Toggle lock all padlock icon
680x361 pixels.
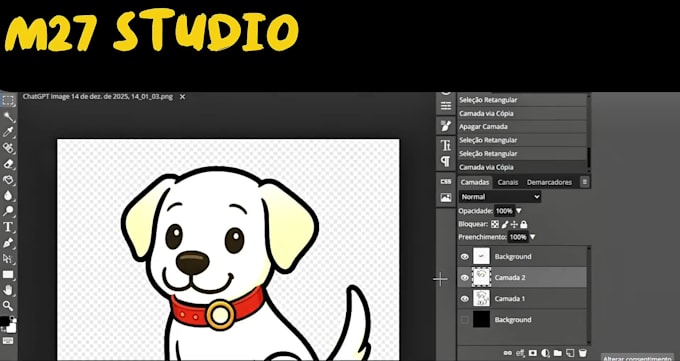pos(524,224)
